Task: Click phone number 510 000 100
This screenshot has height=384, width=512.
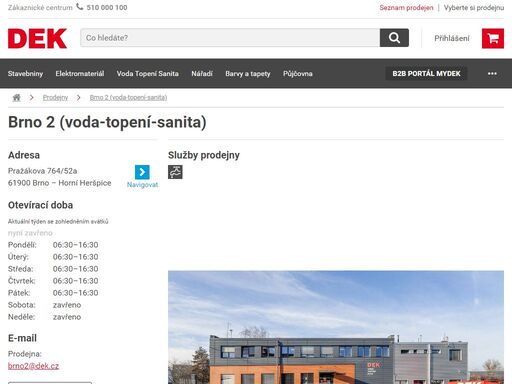Action: (107, 7)
